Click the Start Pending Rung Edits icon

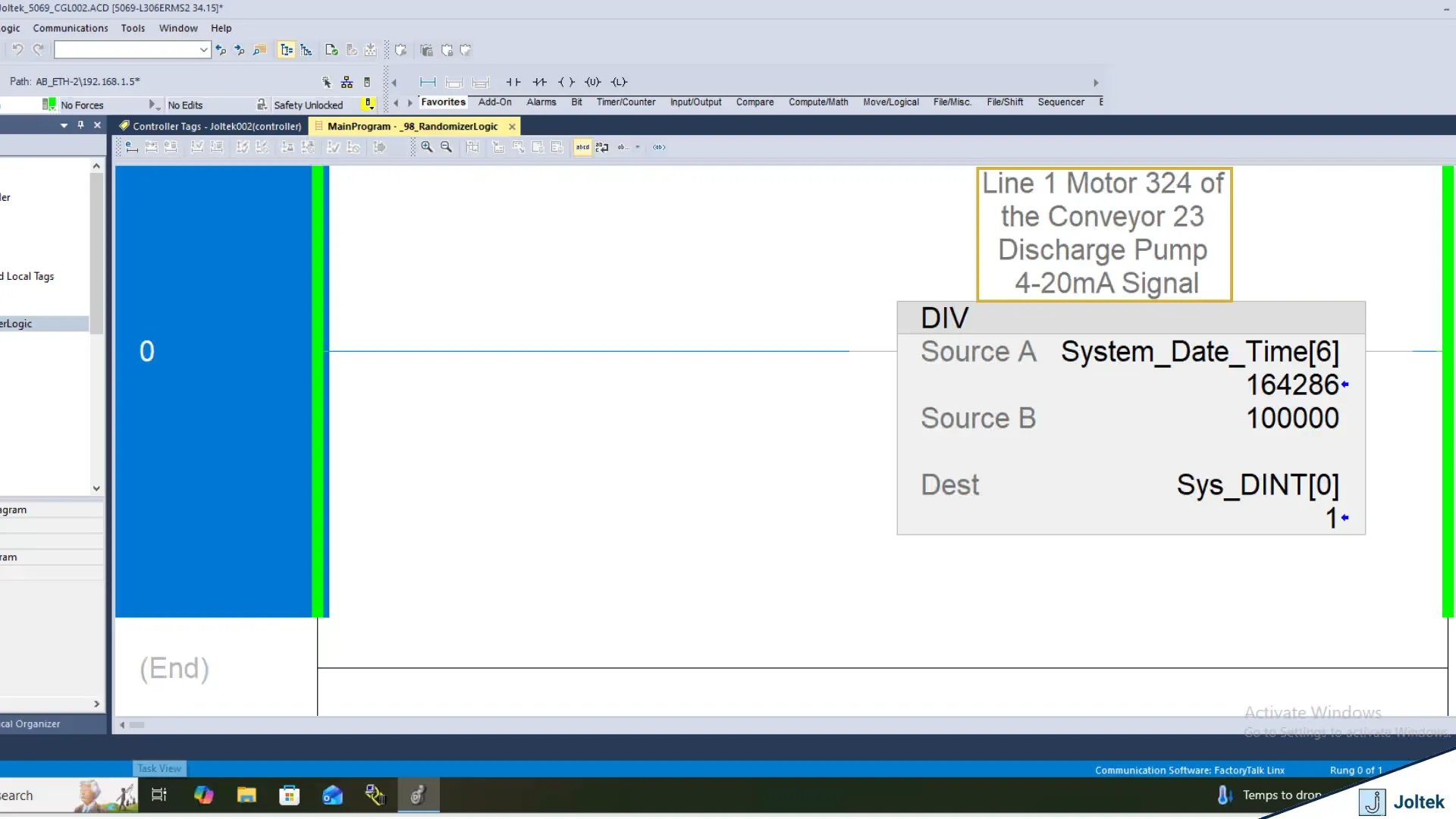click(x=131, y=147)
